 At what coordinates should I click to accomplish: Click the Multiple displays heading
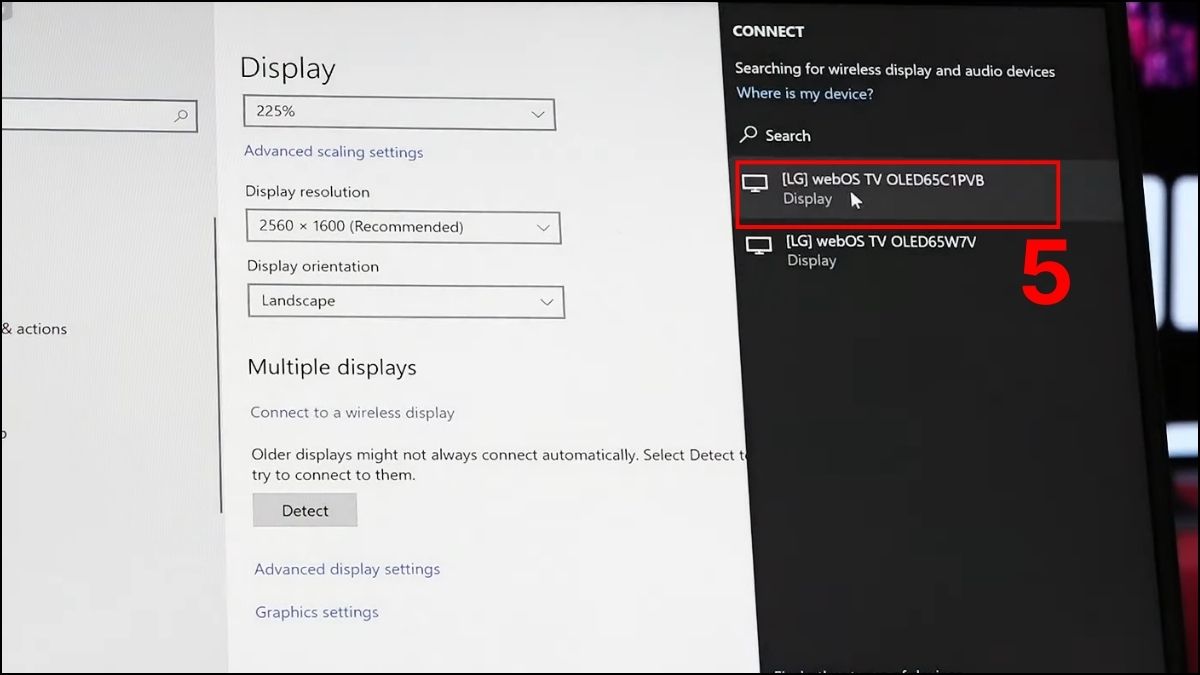(x=332, y=368)
